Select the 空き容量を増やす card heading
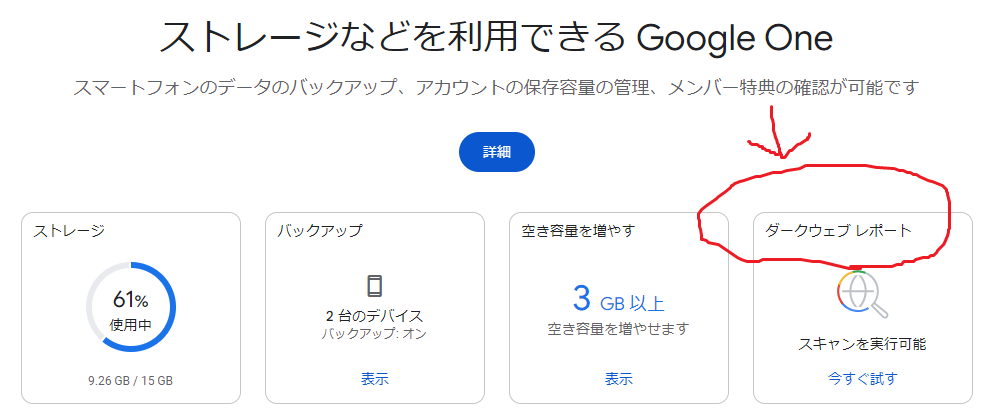 coord(578,231)
